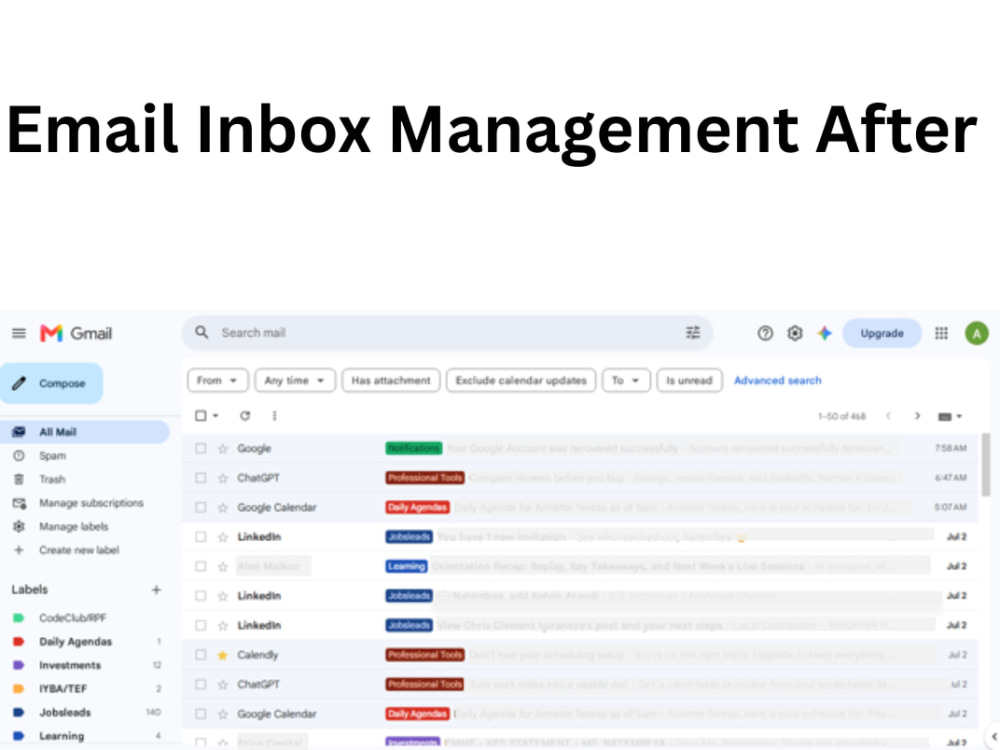Click the green CodeClub/RPF label icon

click(18, 618)
